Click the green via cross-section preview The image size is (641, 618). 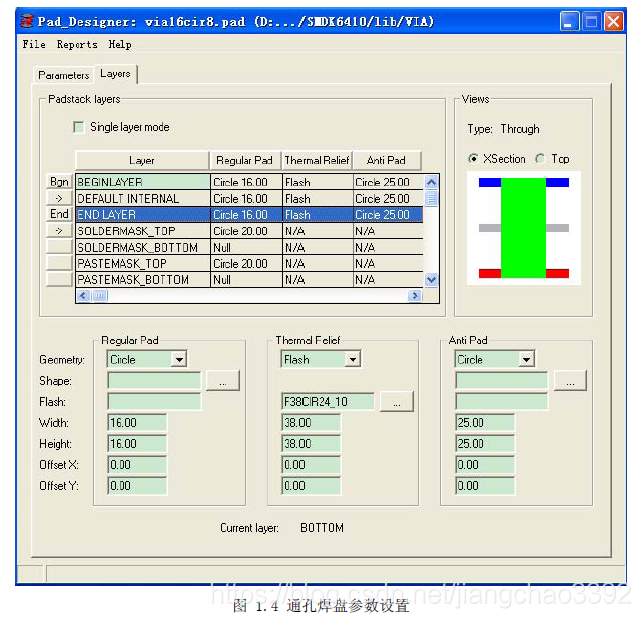tap(523, 228)
